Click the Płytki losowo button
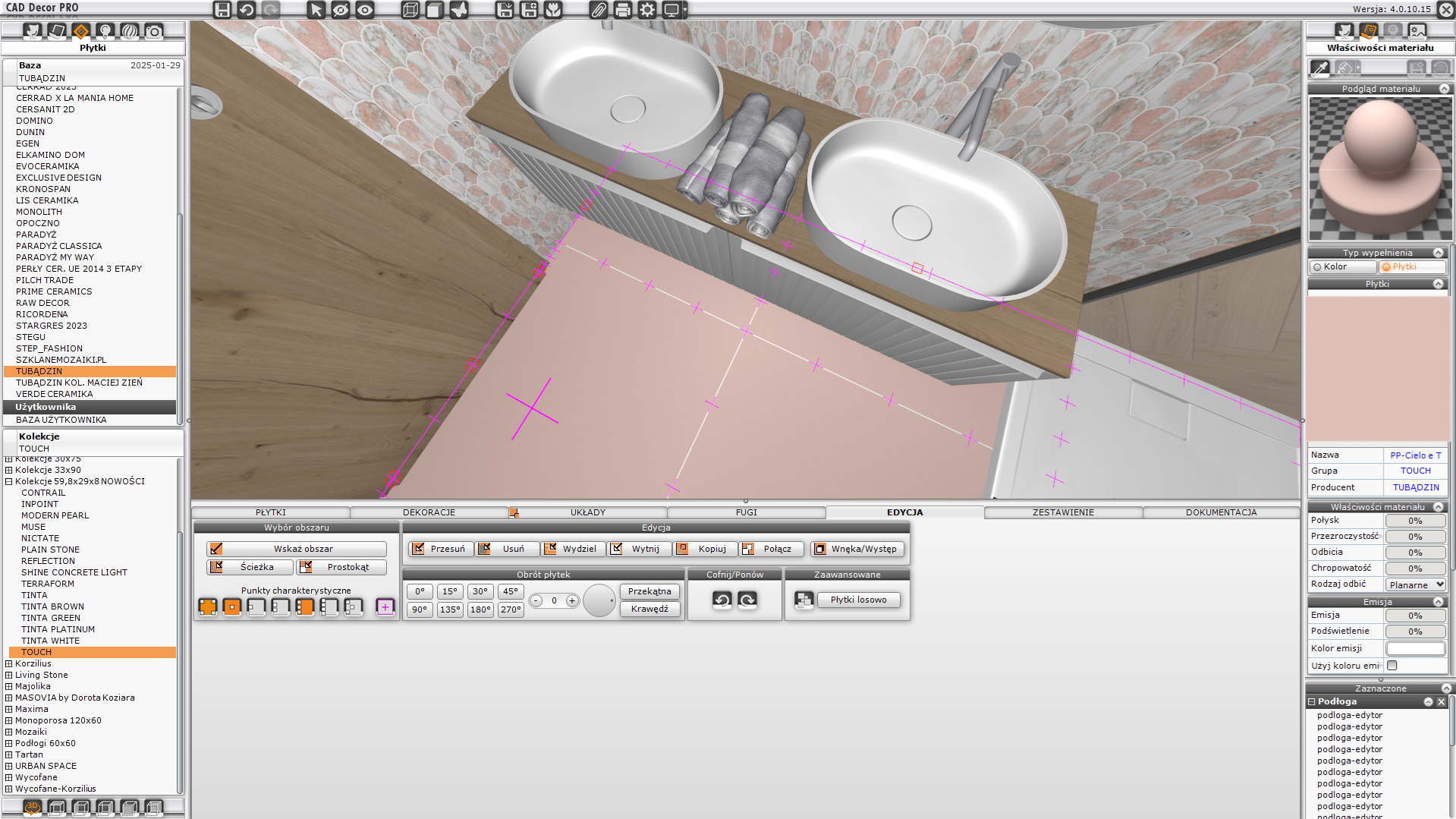The width and height of the screenshot is (1456, 819). click(x=858, y=600)
